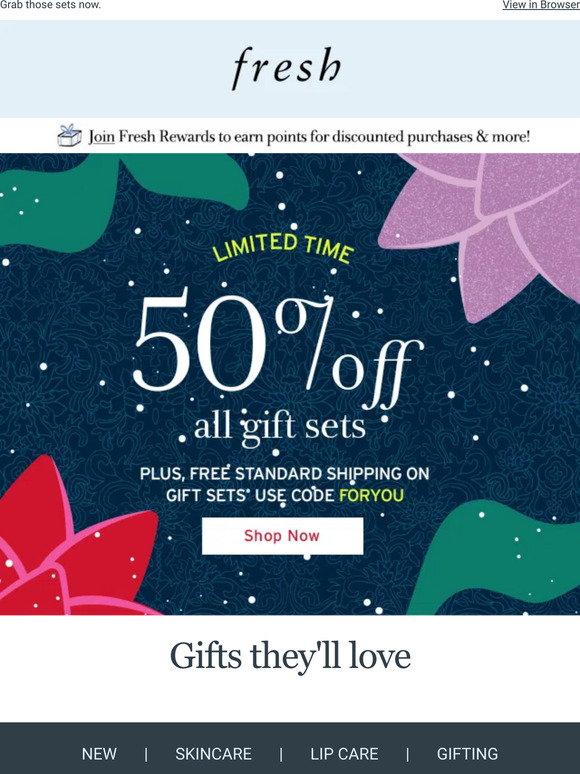Image resolution: width=580 pixels, height=774 pixels.
Task: Click the Grab those sets now preheader
Action: [50, 5]
